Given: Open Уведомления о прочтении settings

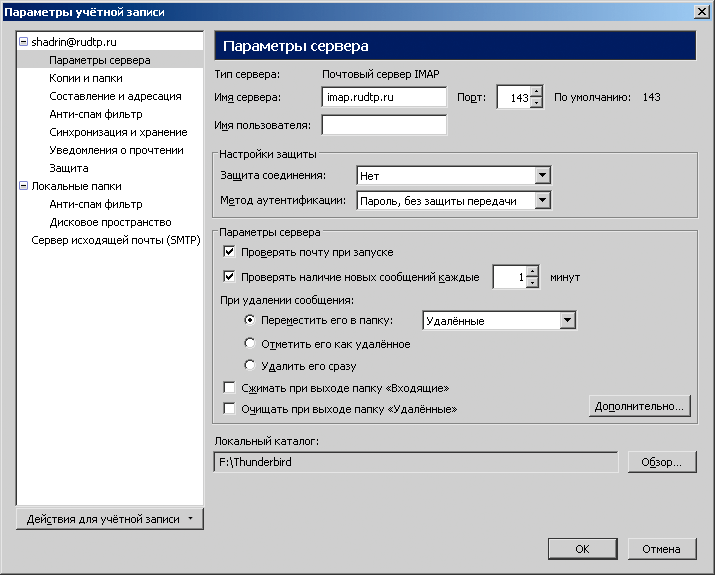Looking at the screenshot, I should (116, 150).
